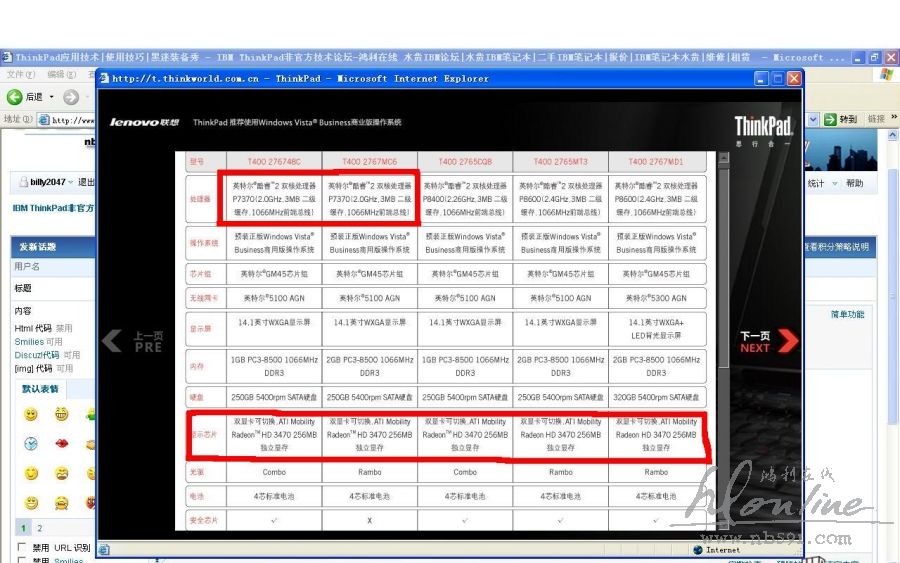Click the IE Forward arrow button
900x563 pixels.
point(70,97)
